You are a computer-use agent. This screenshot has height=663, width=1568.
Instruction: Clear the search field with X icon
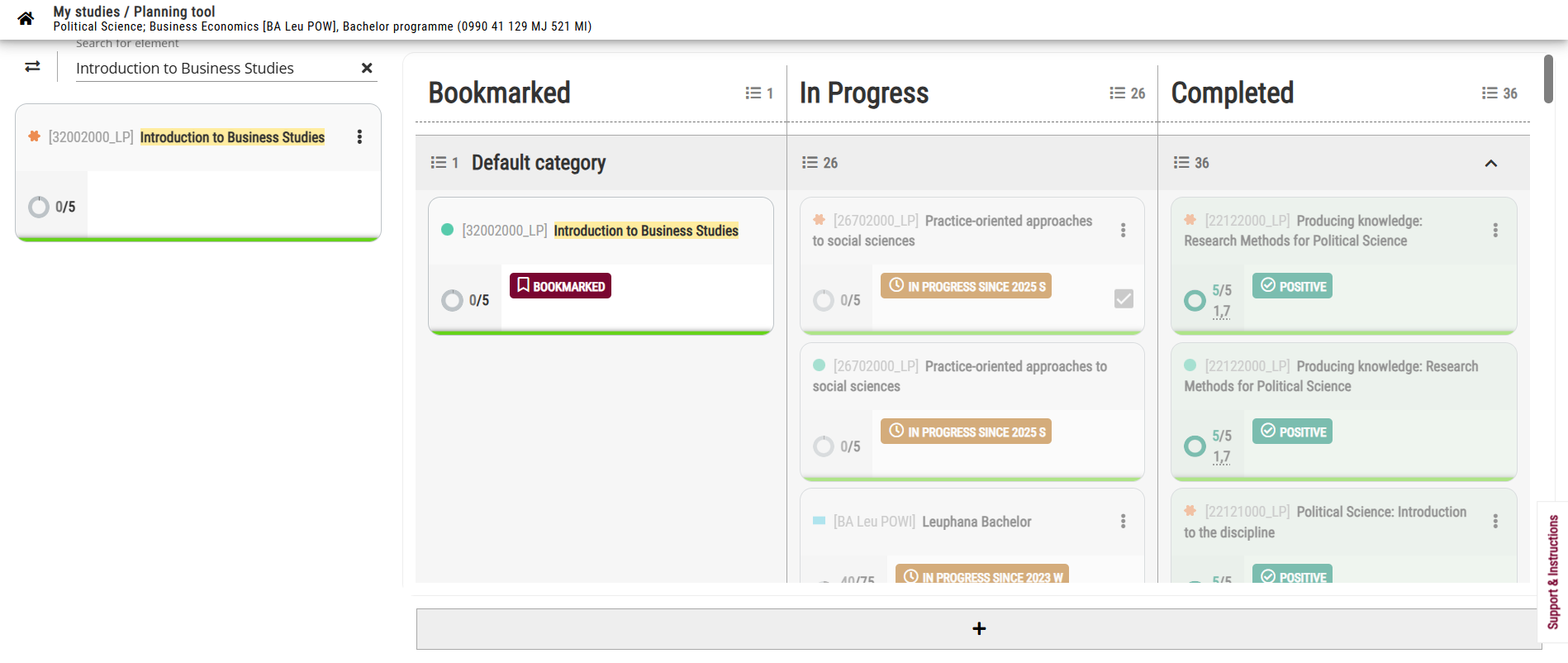click(x=367, y=68)
